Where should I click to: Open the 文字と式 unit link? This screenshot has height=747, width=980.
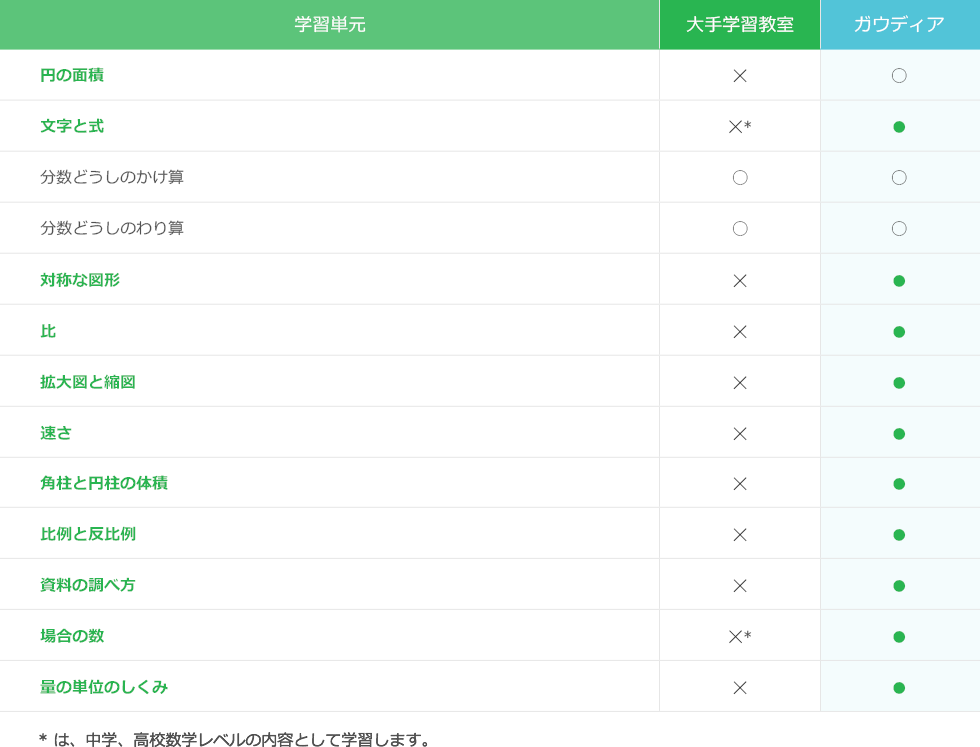(72, 126)
